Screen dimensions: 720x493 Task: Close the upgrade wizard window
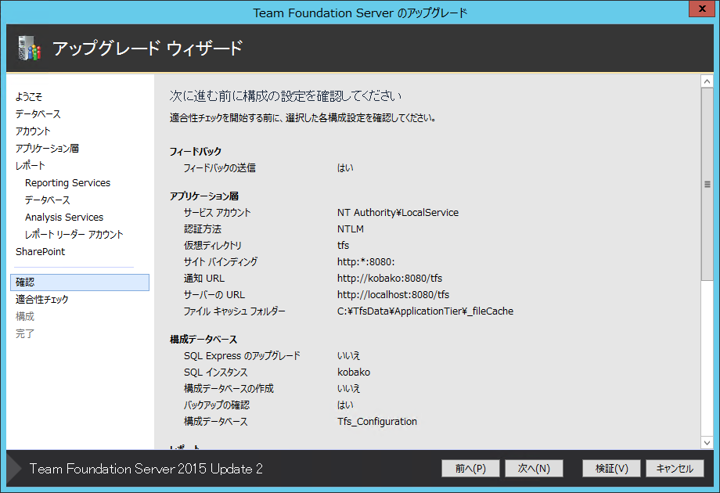pyautogui.click(x=696, y=12)
